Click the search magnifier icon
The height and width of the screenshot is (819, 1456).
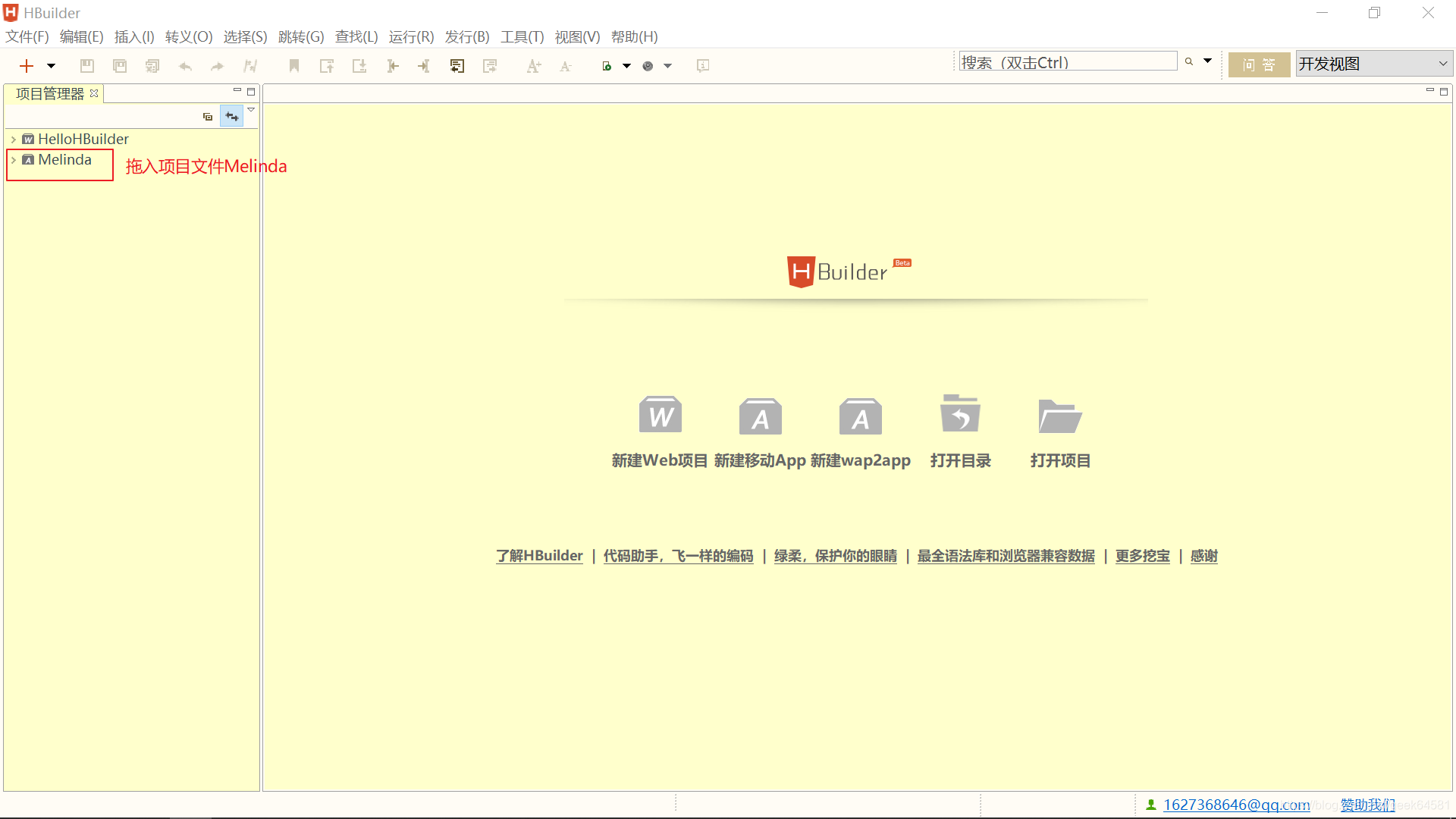tap(1189, 61)
